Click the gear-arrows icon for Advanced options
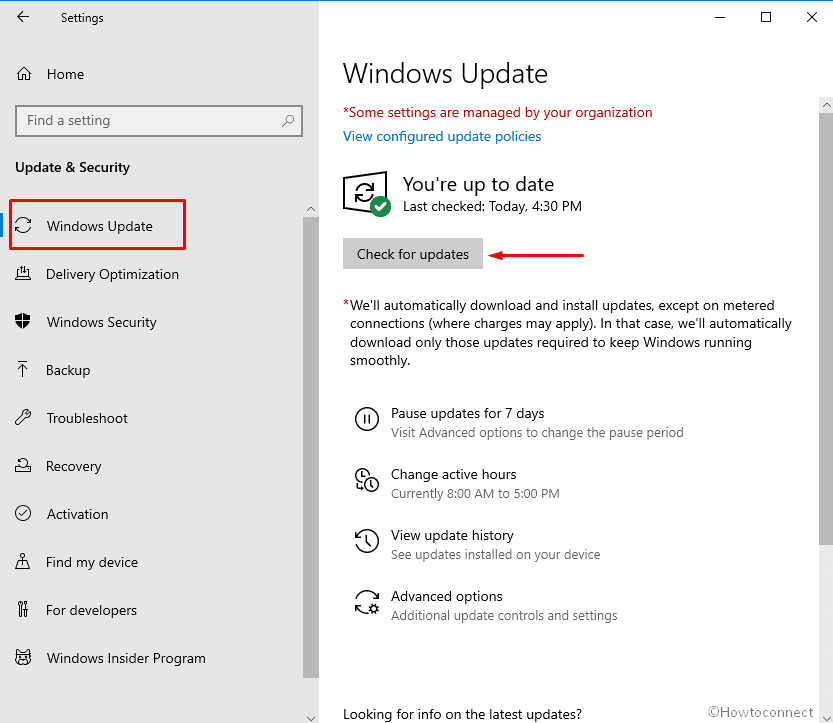Screen dimensions: 833x723 click(x=367, y=602)
